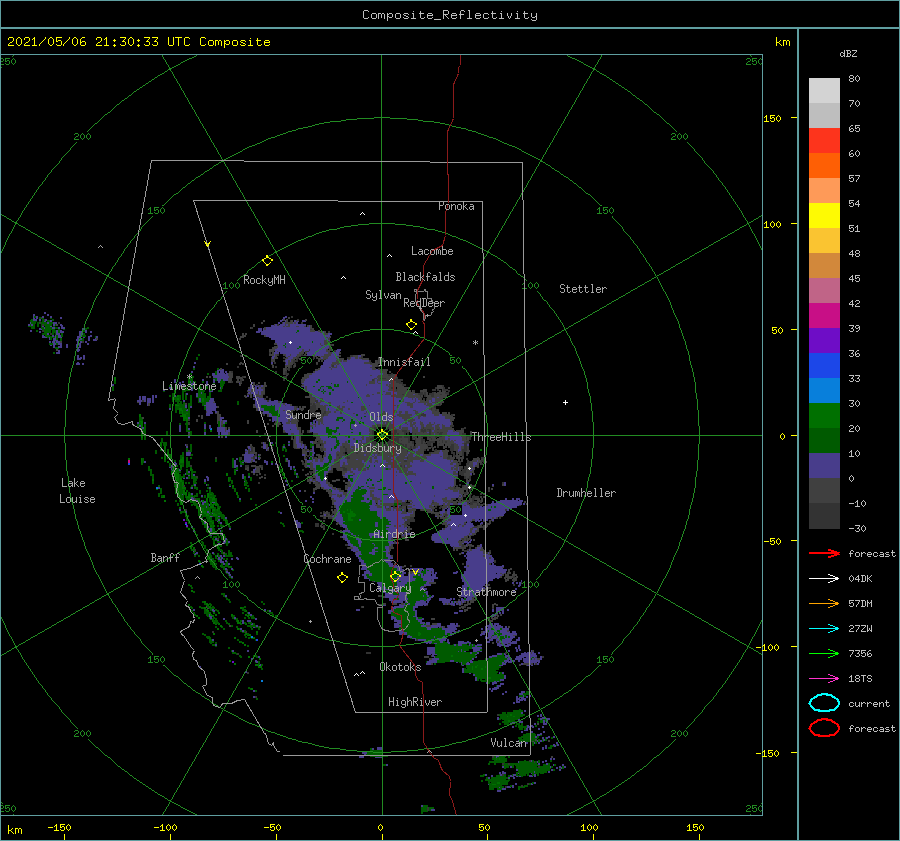This screenshot has height=841, width=900.
Task: Click the Lacombe town label
Action: tap(432, 251)
